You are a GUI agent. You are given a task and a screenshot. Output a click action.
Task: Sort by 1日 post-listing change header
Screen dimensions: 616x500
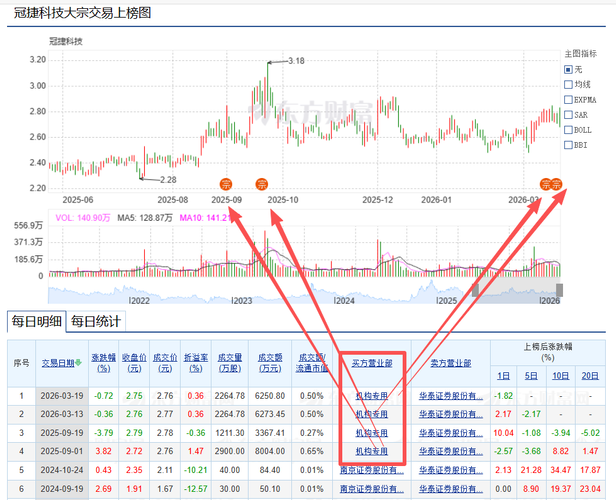tap(503, 376)
